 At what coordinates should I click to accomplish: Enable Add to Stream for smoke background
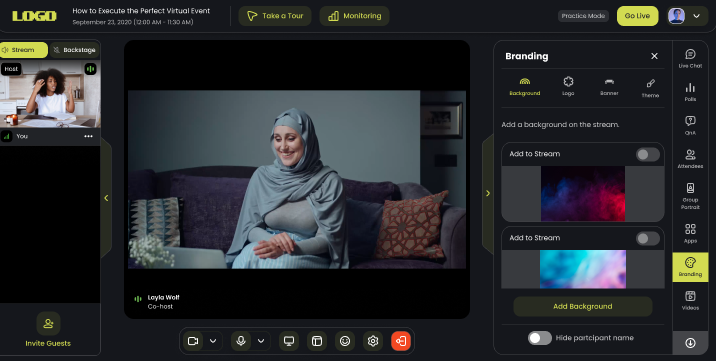coord(648,154)
